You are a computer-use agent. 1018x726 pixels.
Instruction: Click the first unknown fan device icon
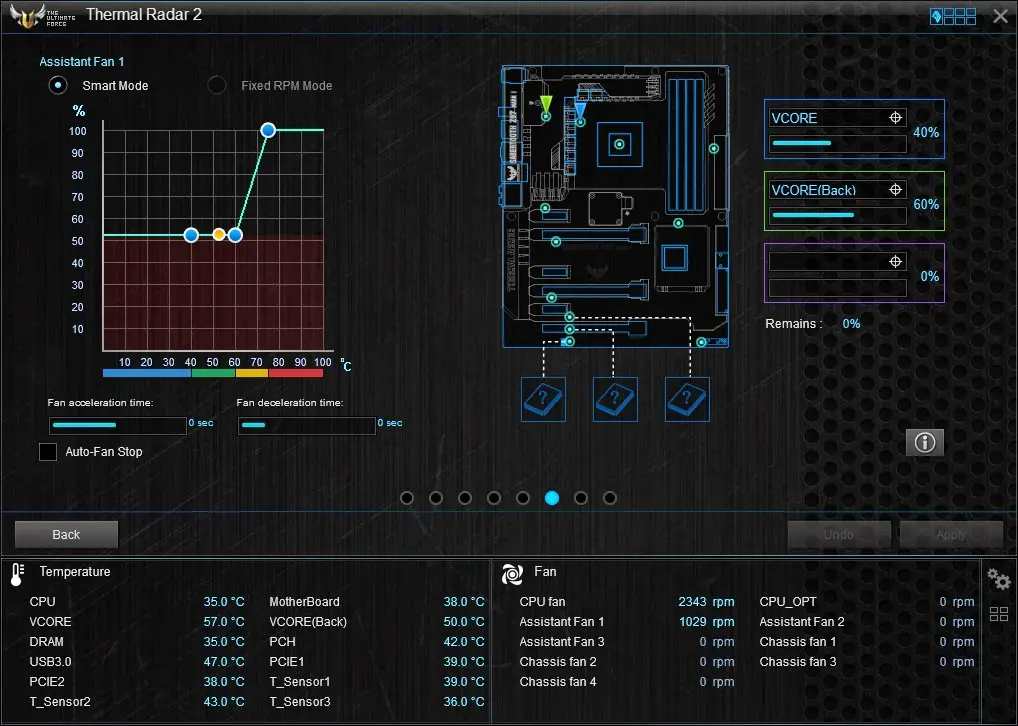point(543,399)
